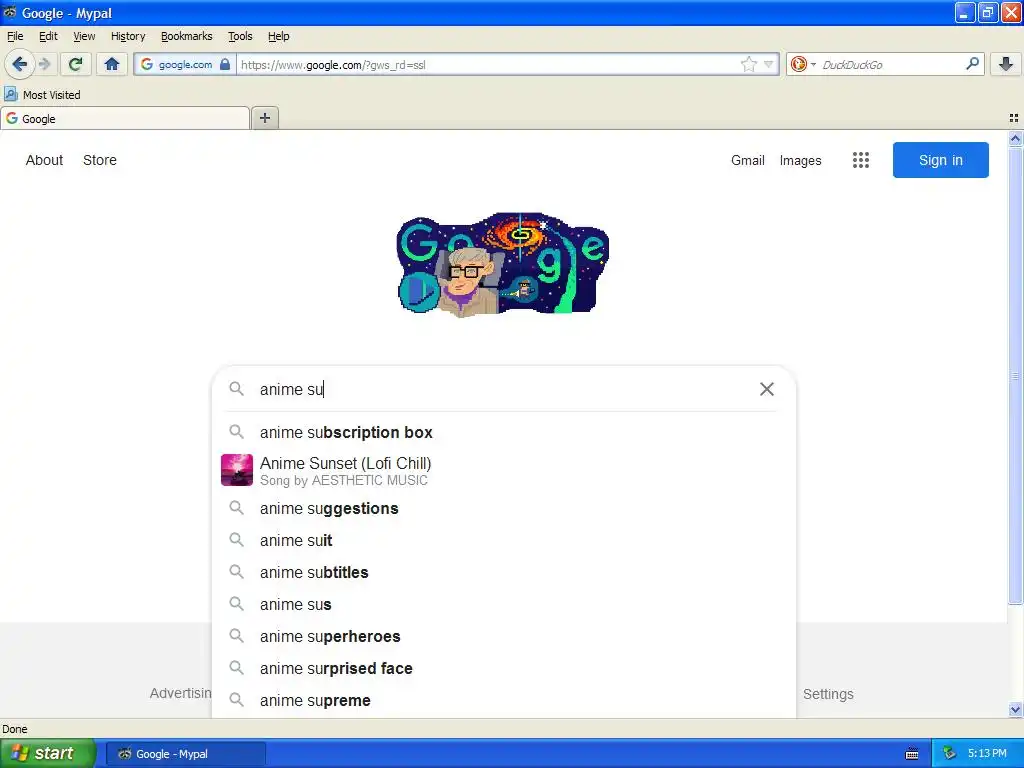Open the Google Store link
The image size is (1024, 768).
click(x=100, y=160)
